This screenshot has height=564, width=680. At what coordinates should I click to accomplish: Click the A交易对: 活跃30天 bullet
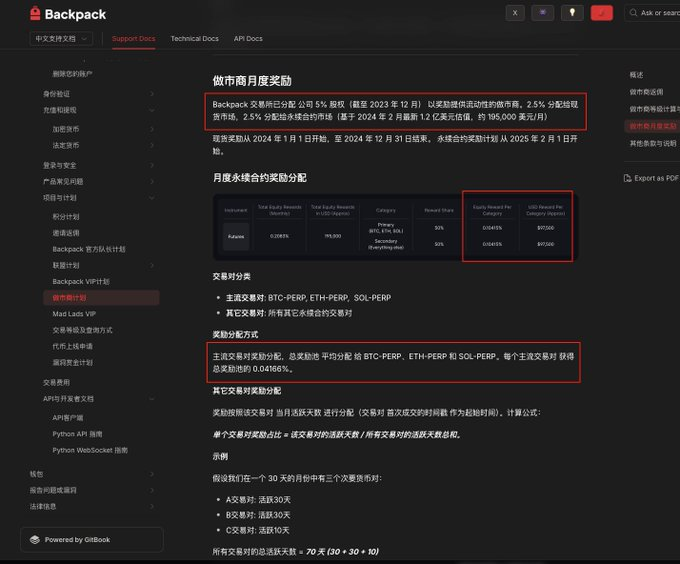tap(258, 500)
